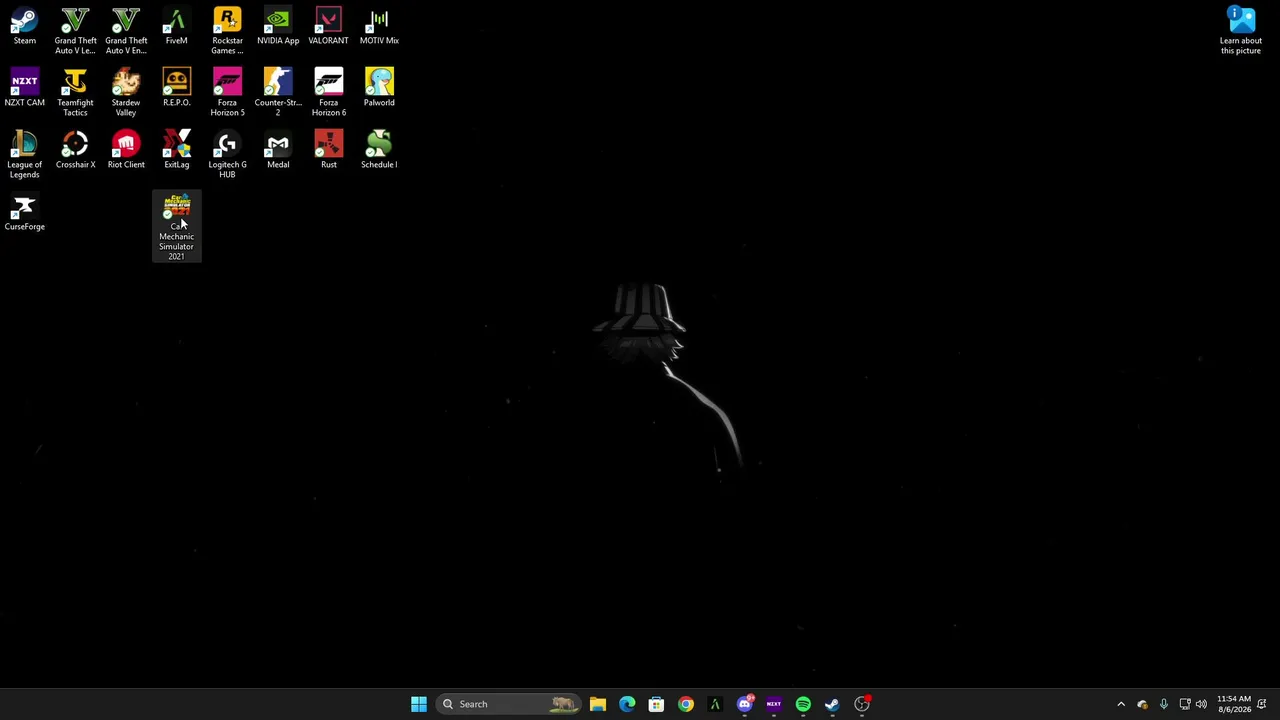This screenshot has width=1280, height=720.
Task: Switch to Discord on the taskbar
Action: pos(744,704)
